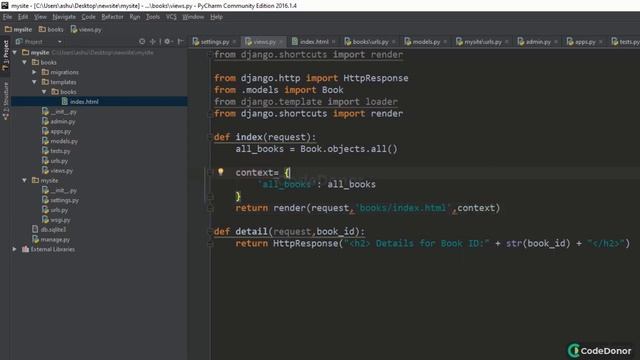The image size is (640, 360).
Task: Open the File menu
Action: [7, 17]
